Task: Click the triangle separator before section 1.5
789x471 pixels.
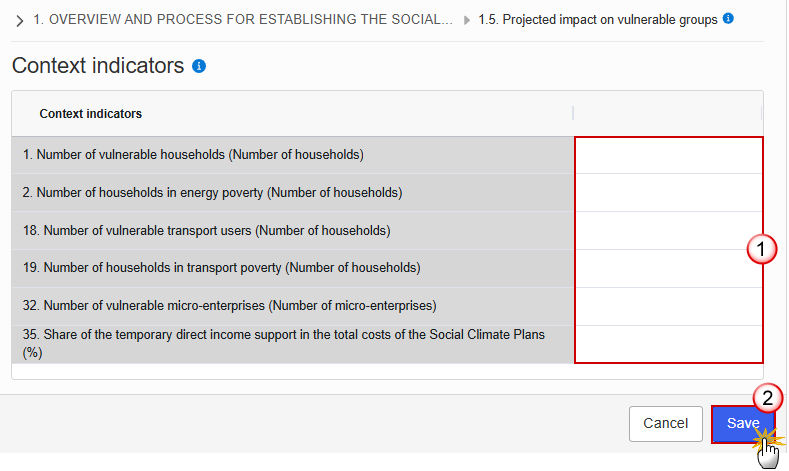Action: click(x=466, y=20)
